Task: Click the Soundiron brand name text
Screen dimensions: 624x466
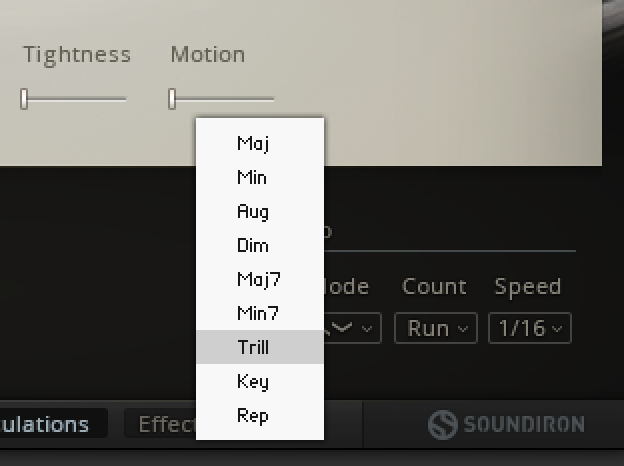Action: click(x=523, y=425)
